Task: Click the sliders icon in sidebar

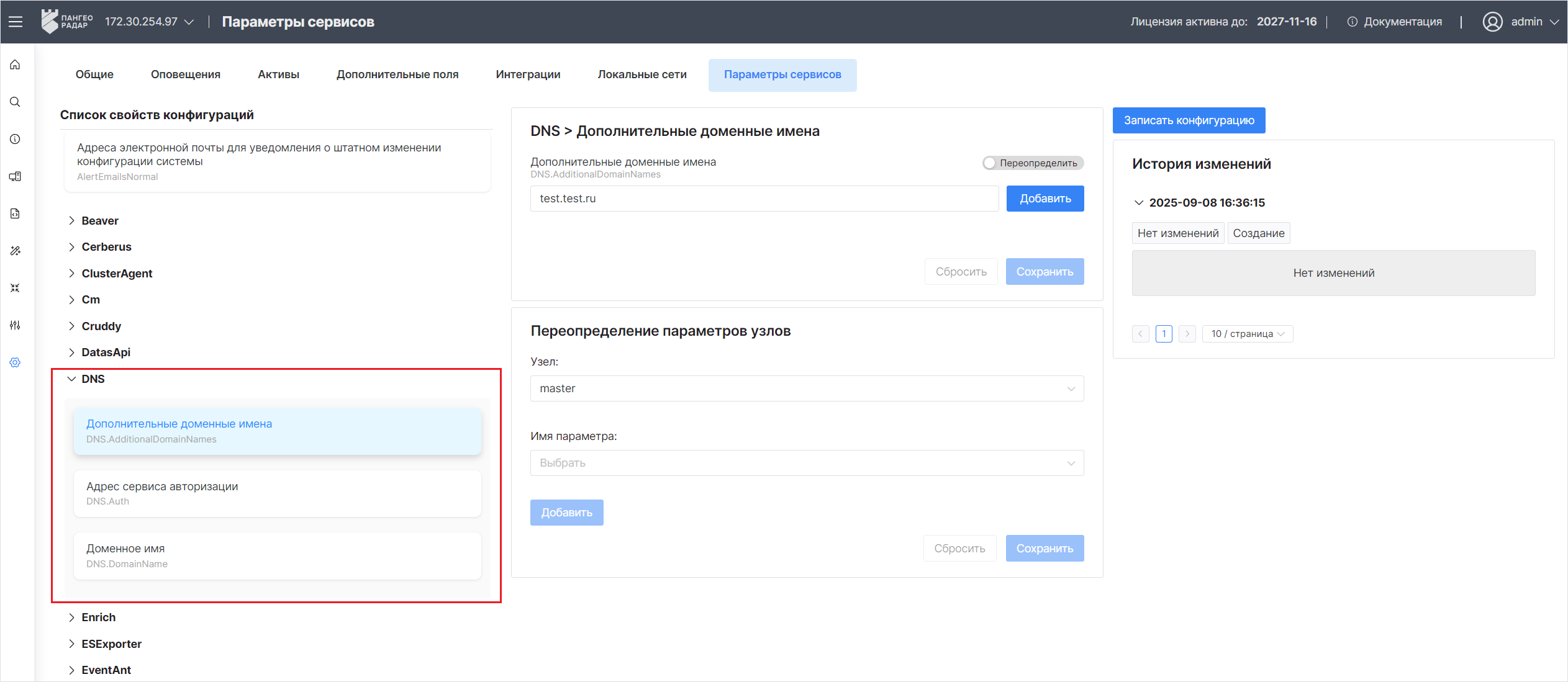Action: (x=16, y=325)
